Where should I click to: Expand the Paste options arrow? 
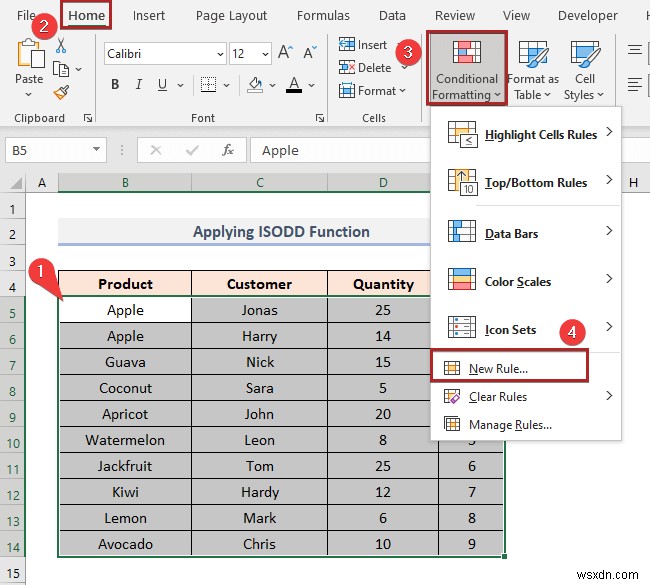29,95
